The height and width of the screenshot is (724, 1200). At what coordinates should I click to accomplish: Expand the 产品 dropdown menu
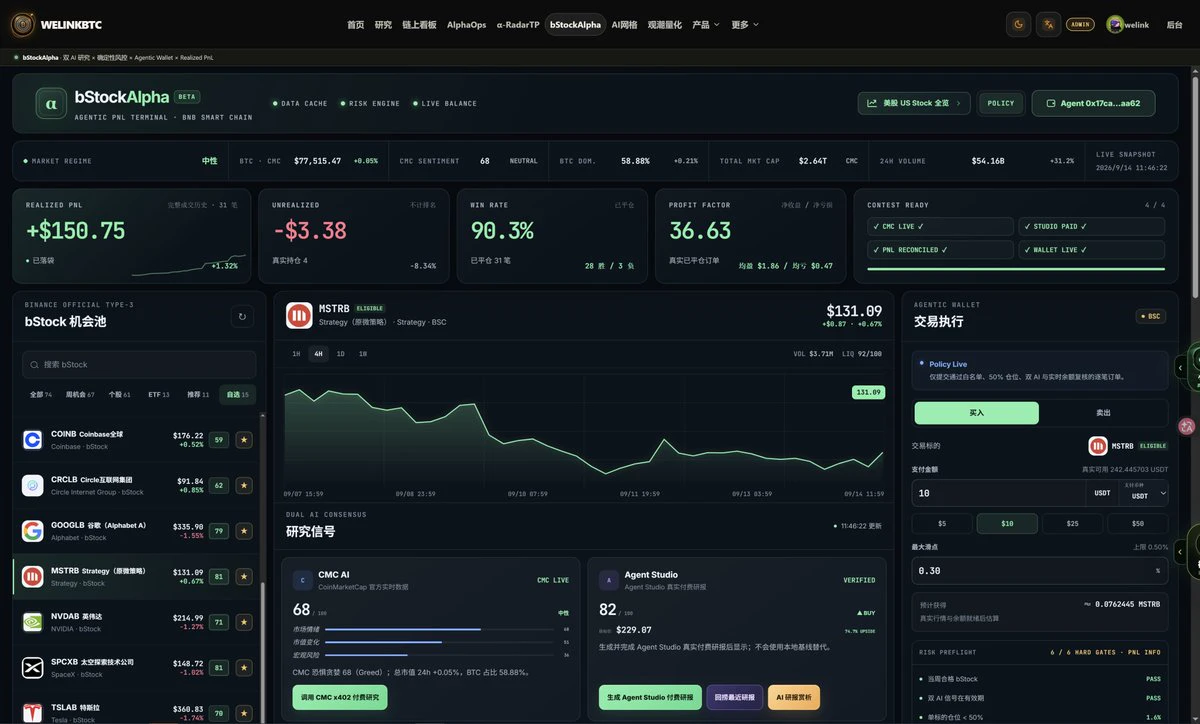tap(705, 24)
